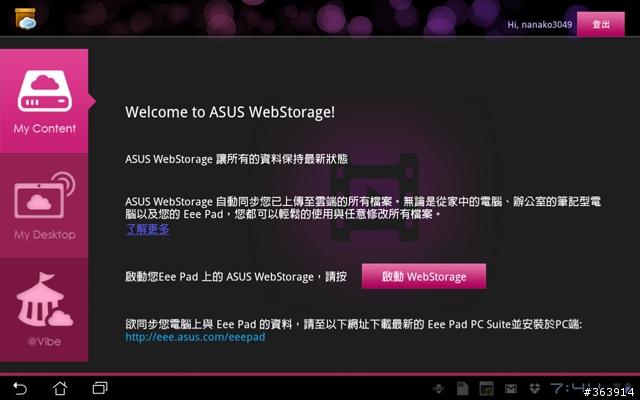Open the browser window sync notification icon
The height and width of the screenshot is (400, 640).
tap(486, 389)
